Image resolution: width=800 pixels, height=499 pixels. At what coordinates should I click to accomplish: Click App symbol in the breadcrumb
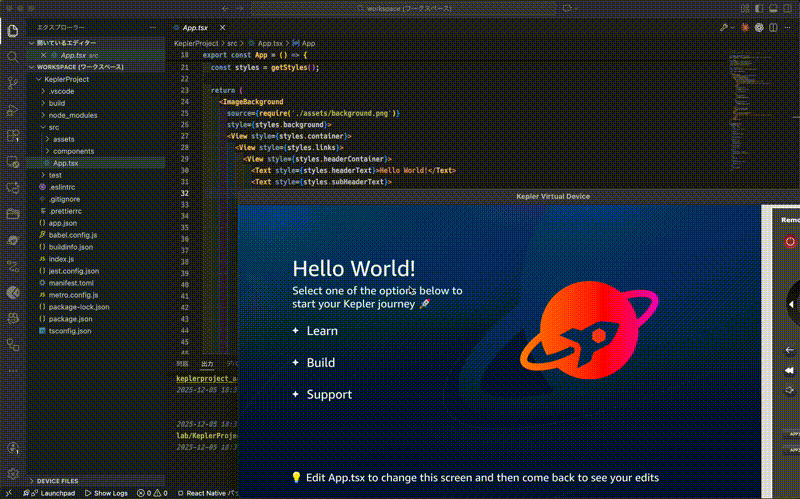304,43
